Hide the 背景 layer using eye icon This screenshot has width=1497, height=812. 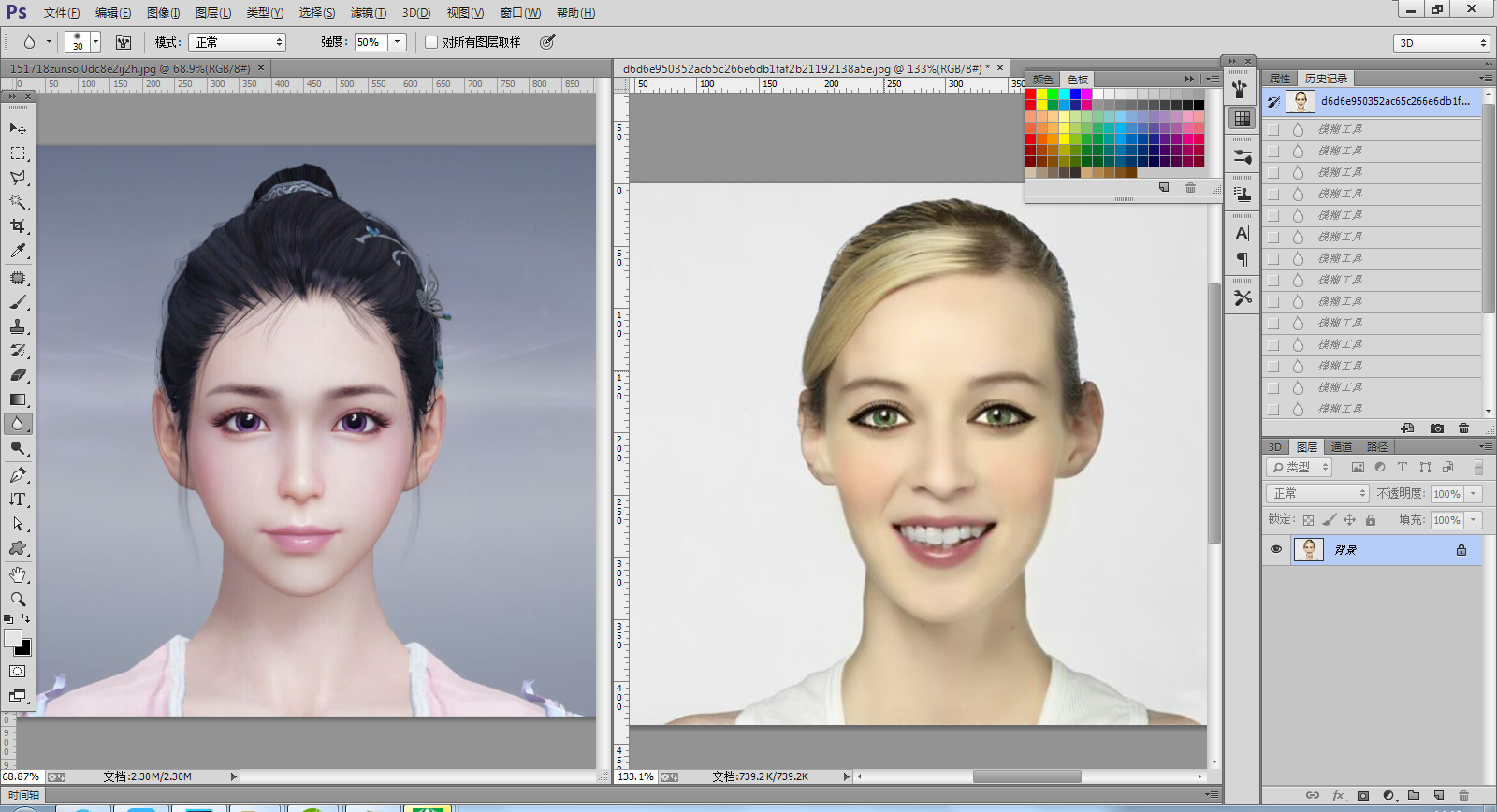pos(1276,550)
